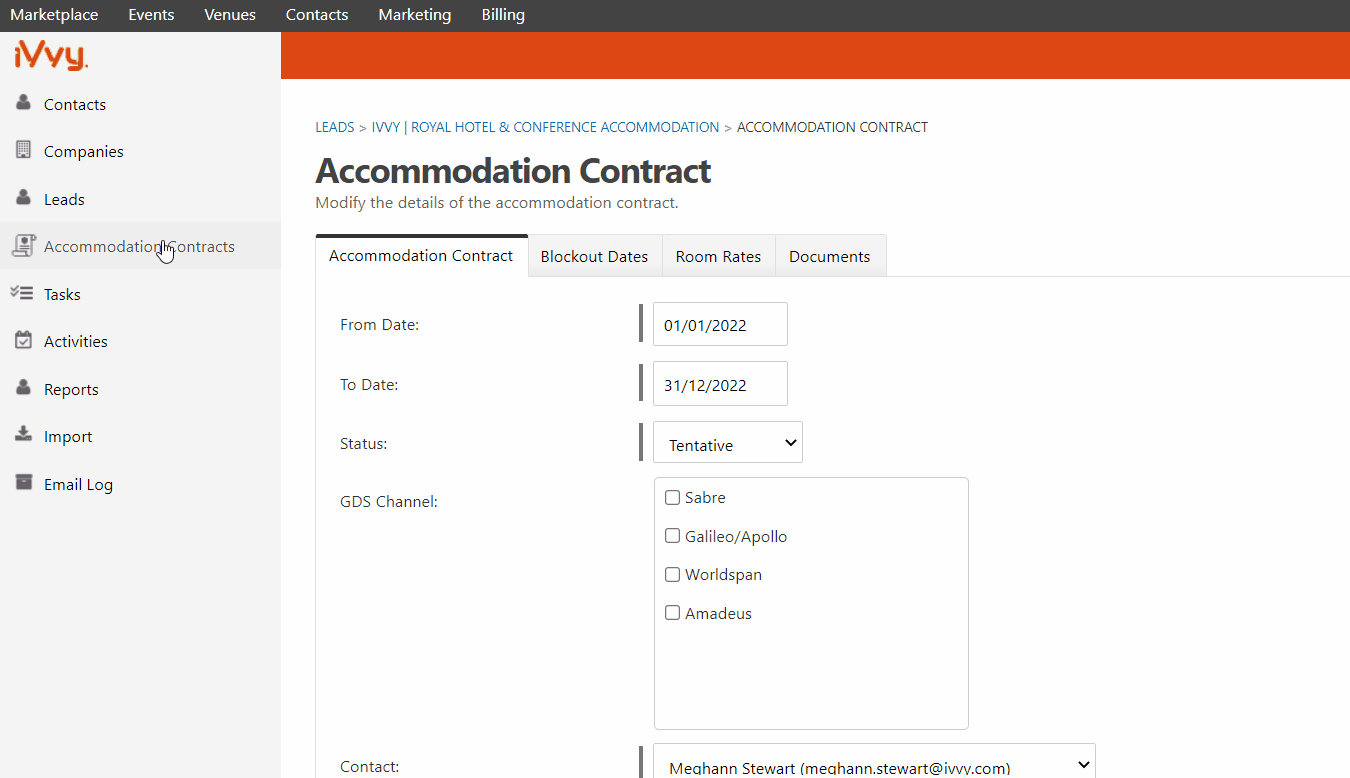Viewport: 1350px width, 778px height.
Task: Open Tasks via checklist icon
Action: tap(22, 293)
